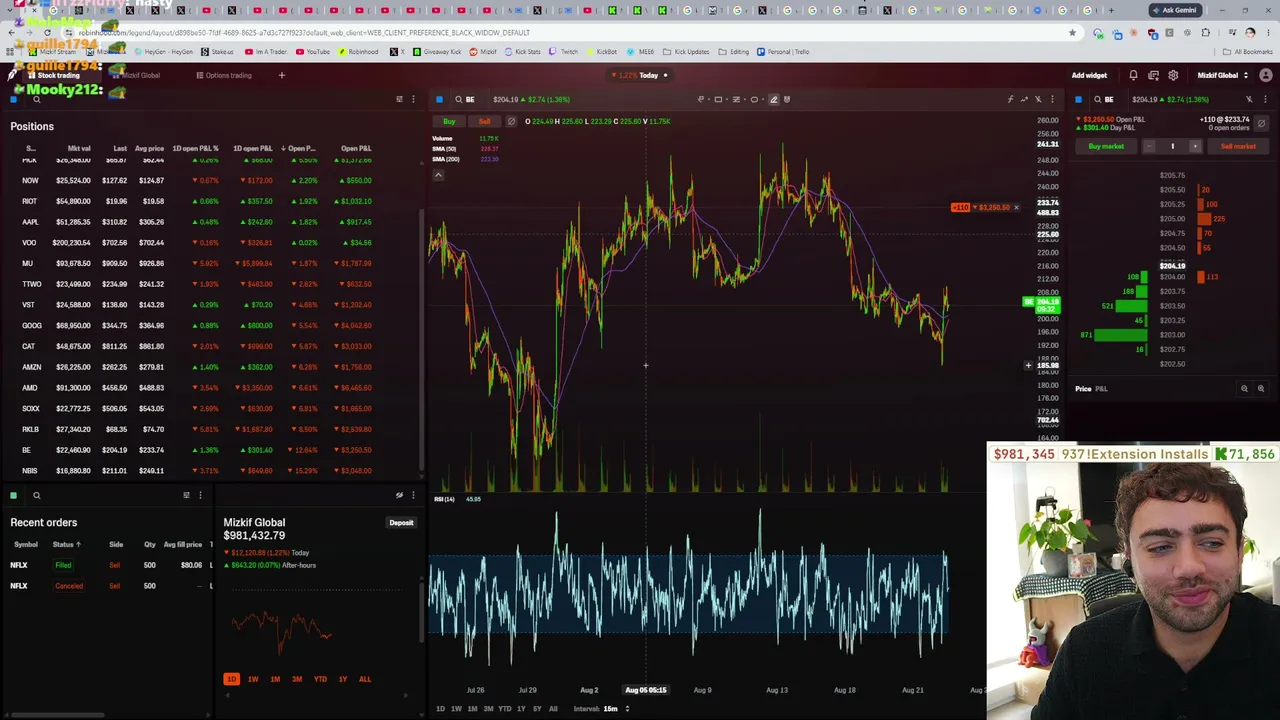Click Buy market in ladder
This screenshot has height=720, width=1280.
[1106, 146]
